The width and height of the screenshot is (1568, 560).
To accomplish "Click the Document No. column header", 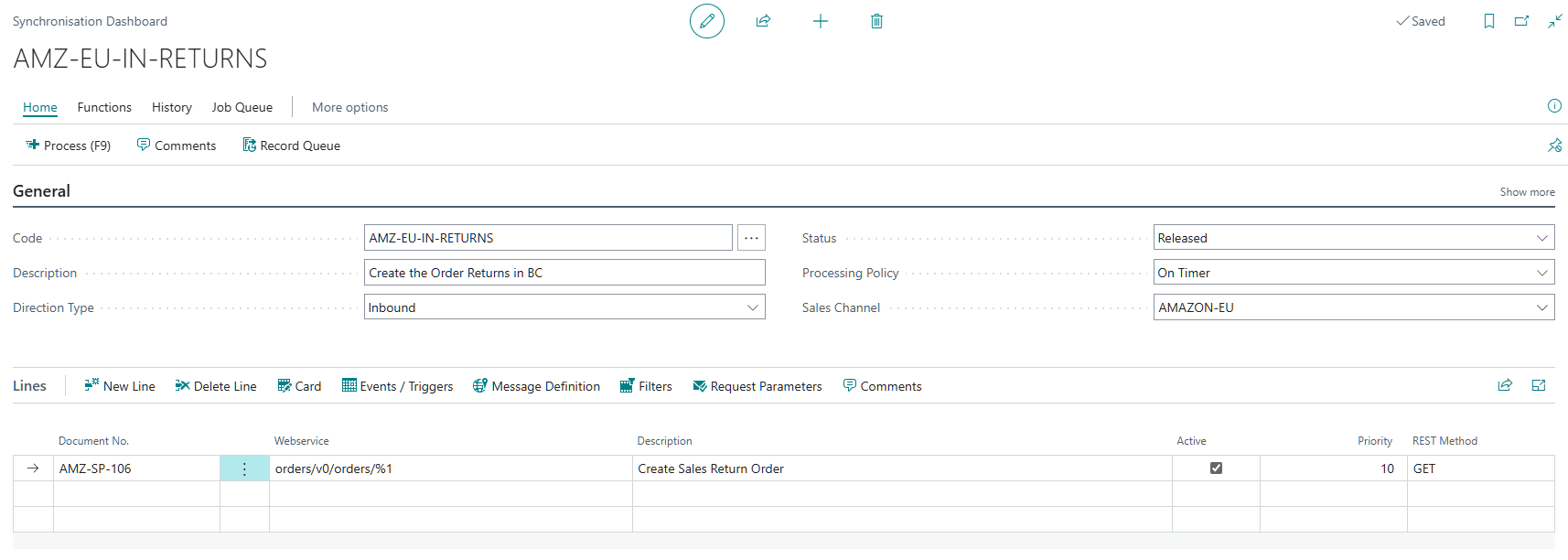I will 93,441.
